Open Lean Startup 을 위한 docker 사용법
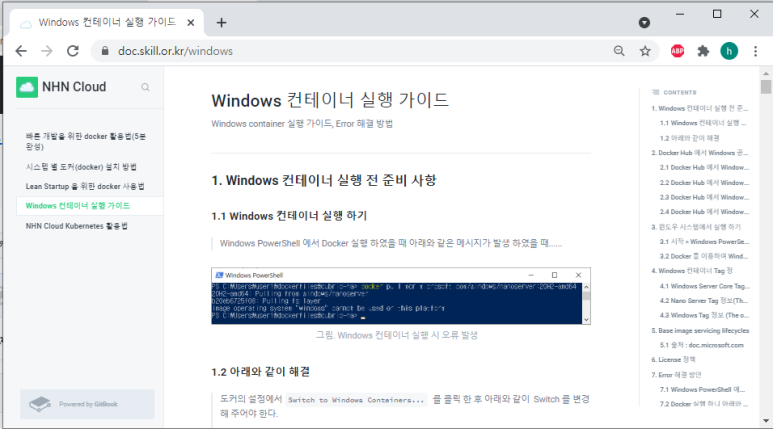This screenshot has width=773, height=429. coord(85,186)
